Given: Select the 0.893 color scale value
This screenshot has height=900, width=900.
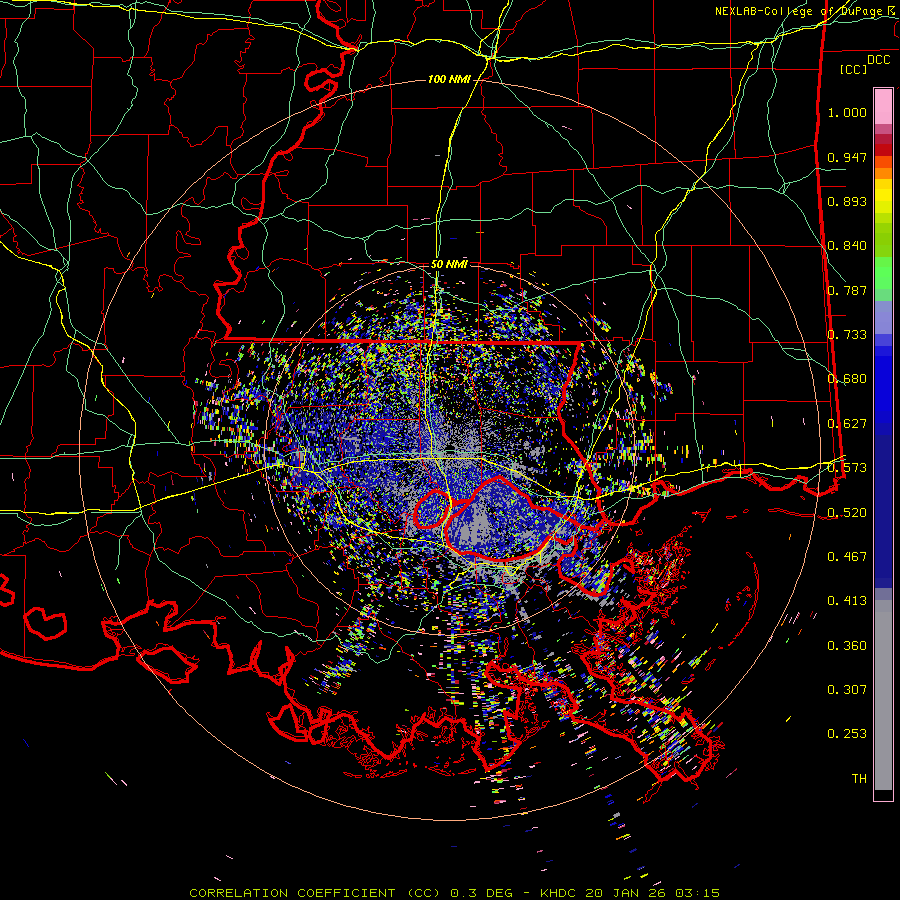Looking at the screenshot, I should point(847,201).
